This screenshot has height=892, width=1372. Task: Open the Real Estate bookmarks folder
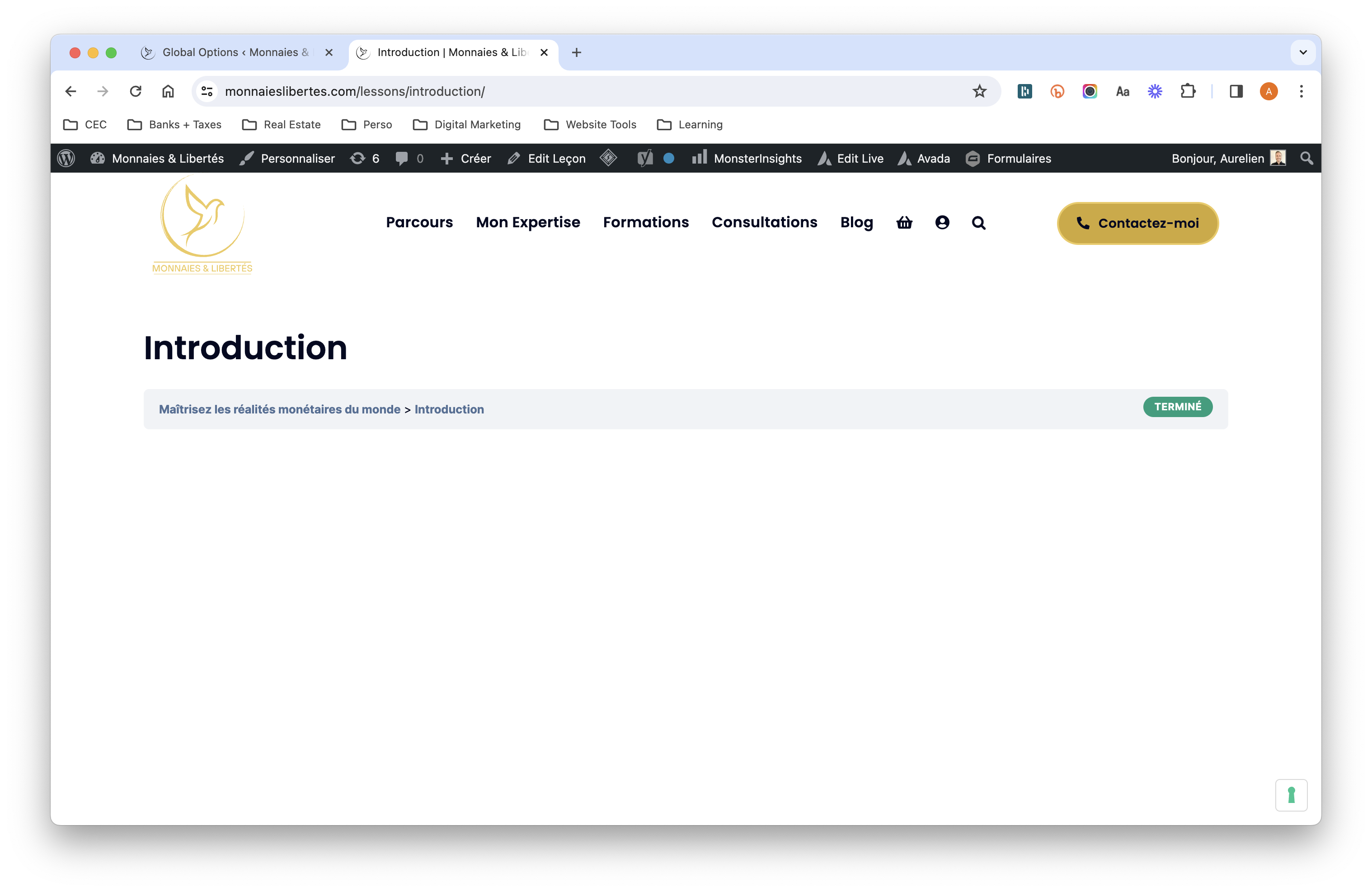pos(281,125)
